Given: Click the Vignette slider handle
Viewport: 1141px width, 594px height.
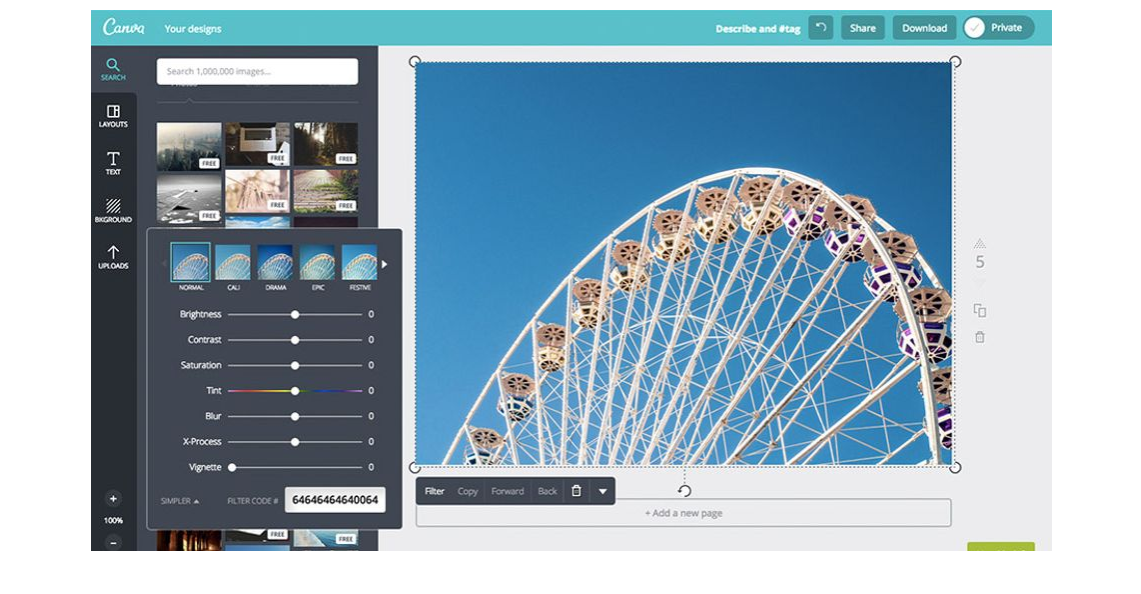Looking at the screenshot, I should [x=232, y=467].
